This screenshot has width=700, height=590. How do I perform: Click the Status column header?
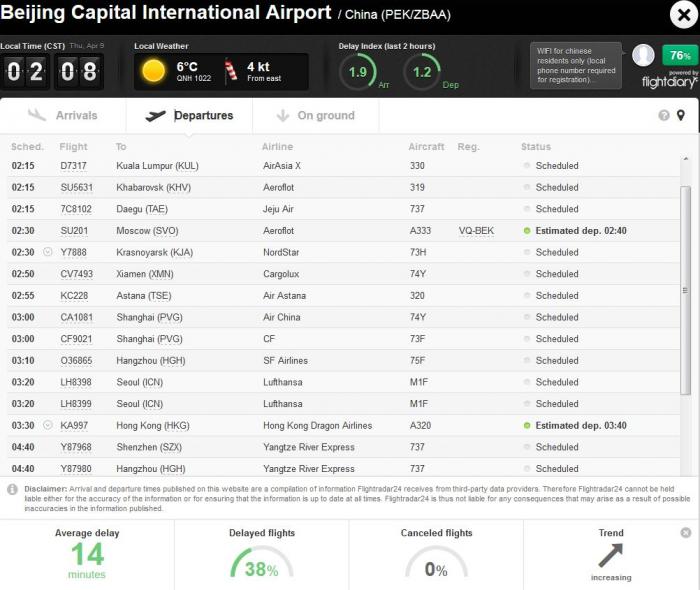pyautogui.click(x=536, y=146)
